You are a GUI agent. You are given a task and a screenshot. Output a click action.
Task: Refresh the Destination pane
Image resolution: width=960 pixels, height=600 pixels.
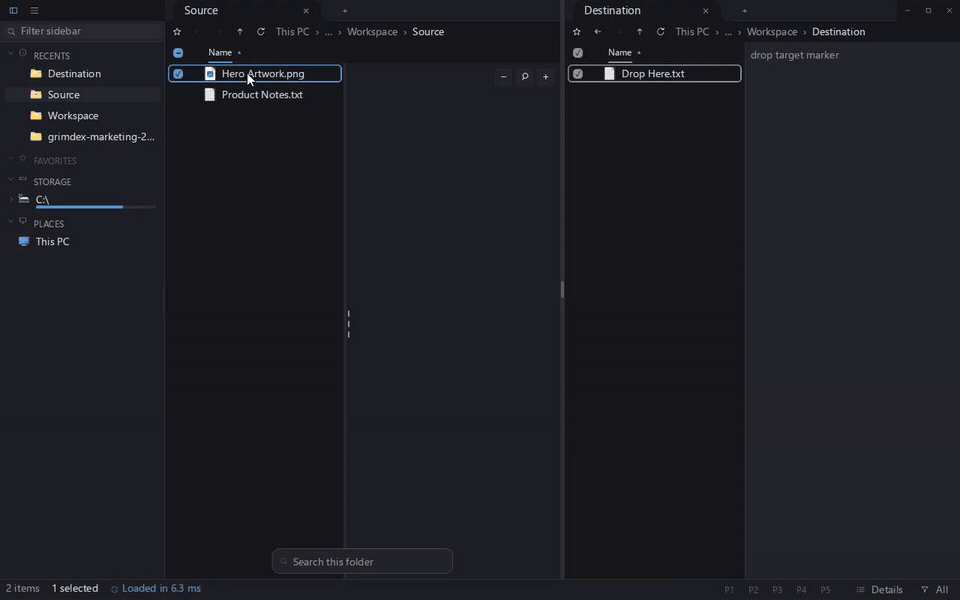pos(661,32)
